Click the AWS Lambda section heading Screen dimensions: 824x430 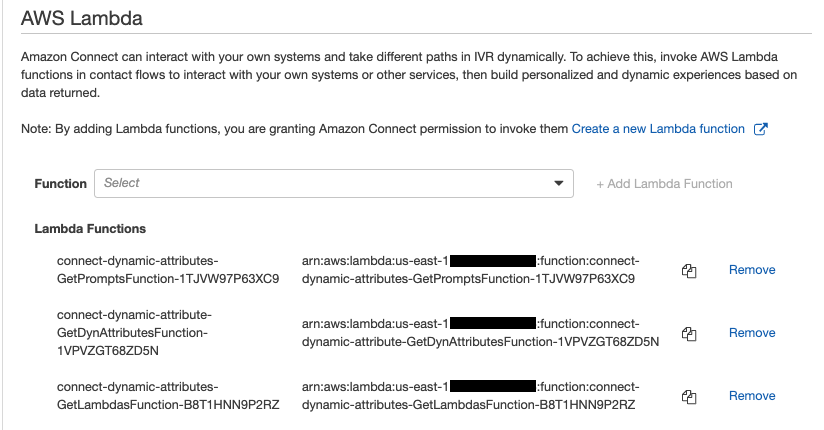click(82, 18)
